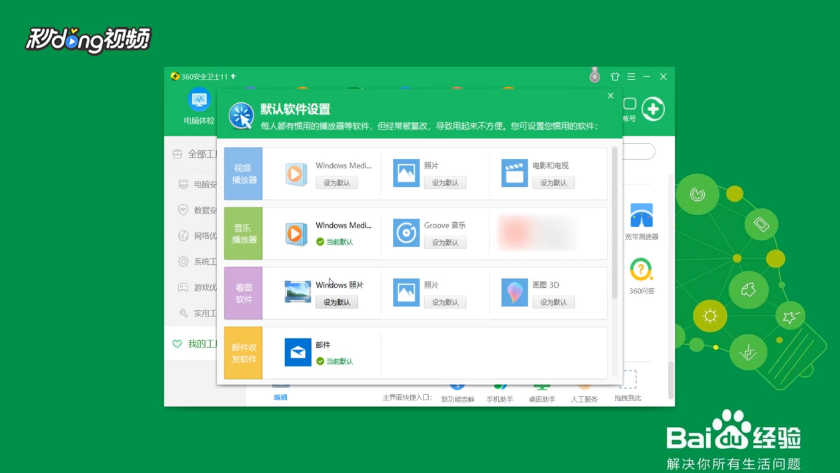The image size is (840, 473).
Task: Select 看图软件 category tile
Action: (244, 293)
